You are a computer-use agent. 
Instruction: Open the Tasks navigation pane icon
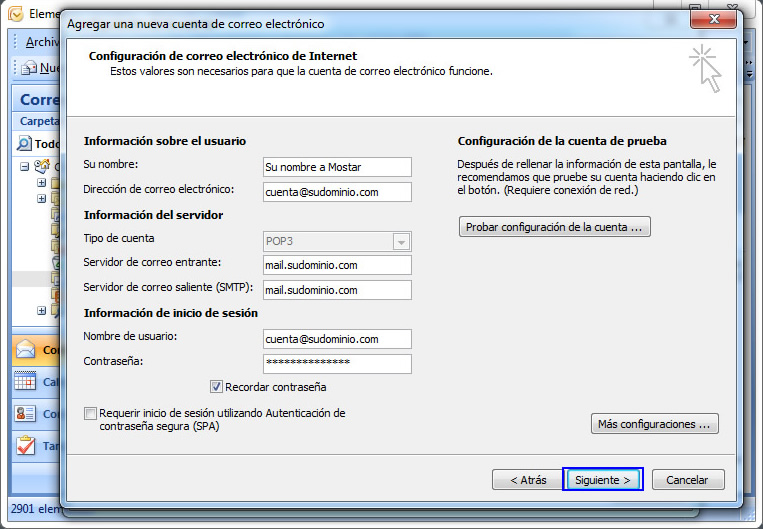coord(26,446)
